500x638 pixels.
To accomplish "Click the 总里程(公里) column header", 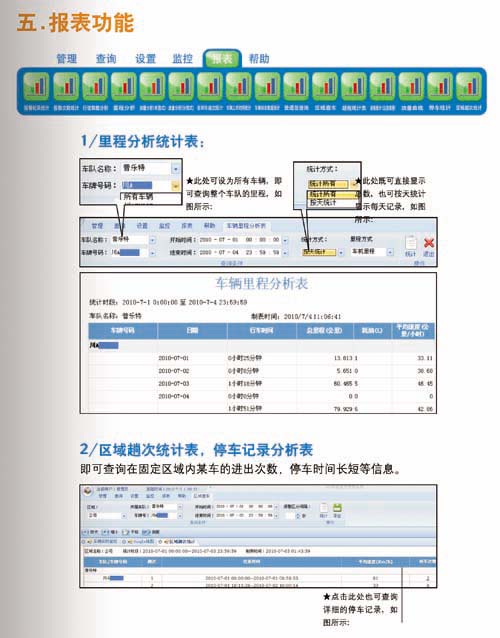I will (324, 331).
